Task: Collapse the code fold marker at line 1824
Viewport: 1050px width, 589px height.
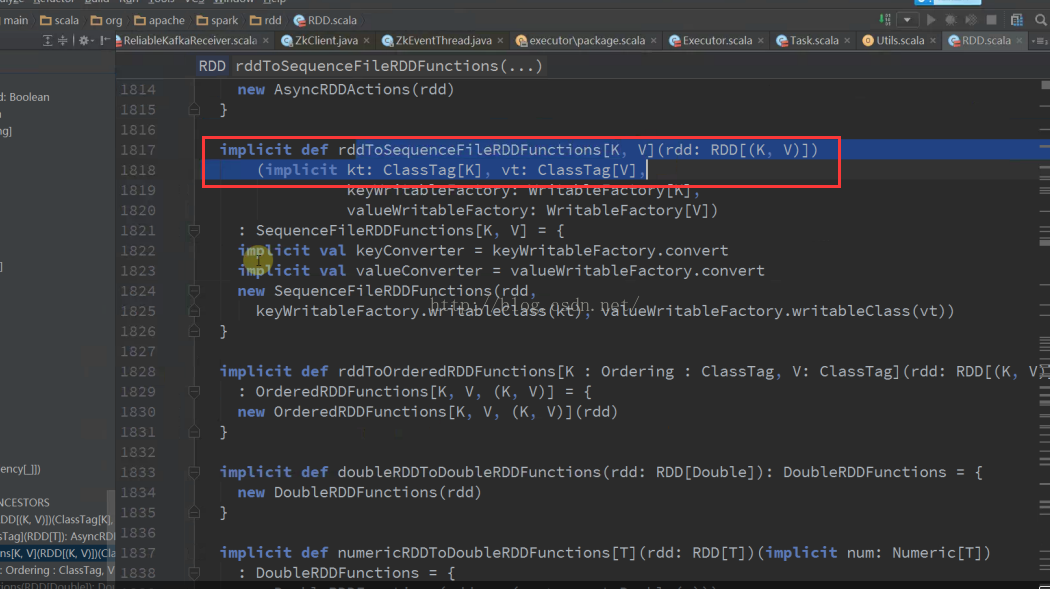Action: (194, 290)
